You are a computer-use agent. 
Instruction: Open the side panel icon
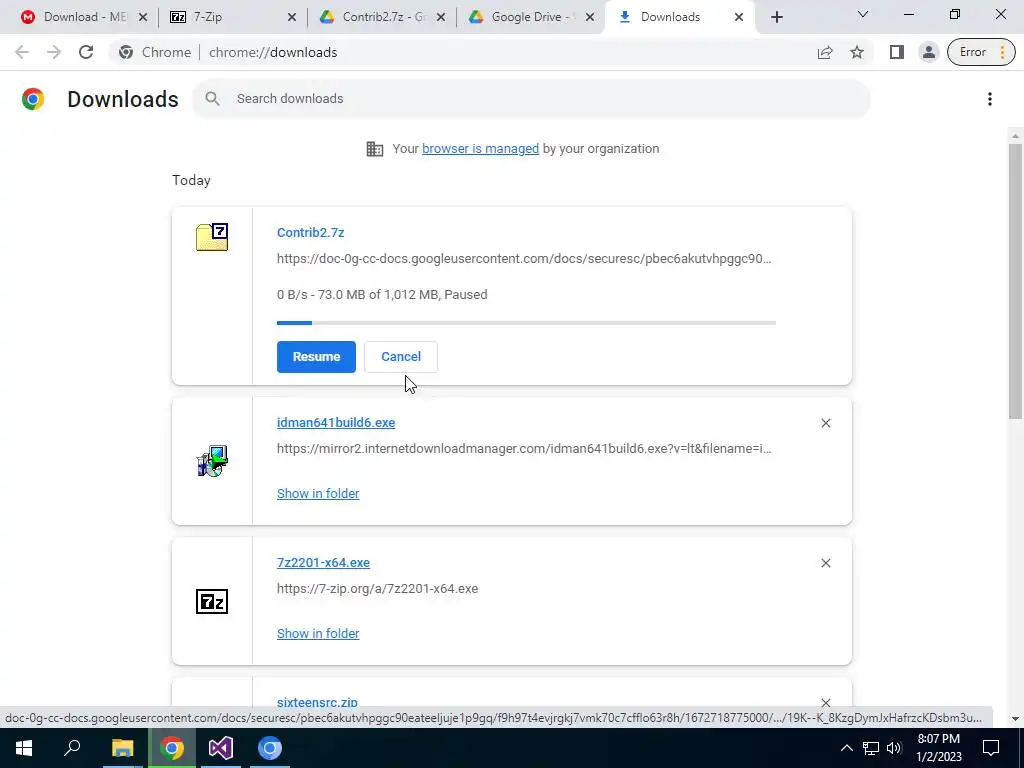[x=897, y=52]
